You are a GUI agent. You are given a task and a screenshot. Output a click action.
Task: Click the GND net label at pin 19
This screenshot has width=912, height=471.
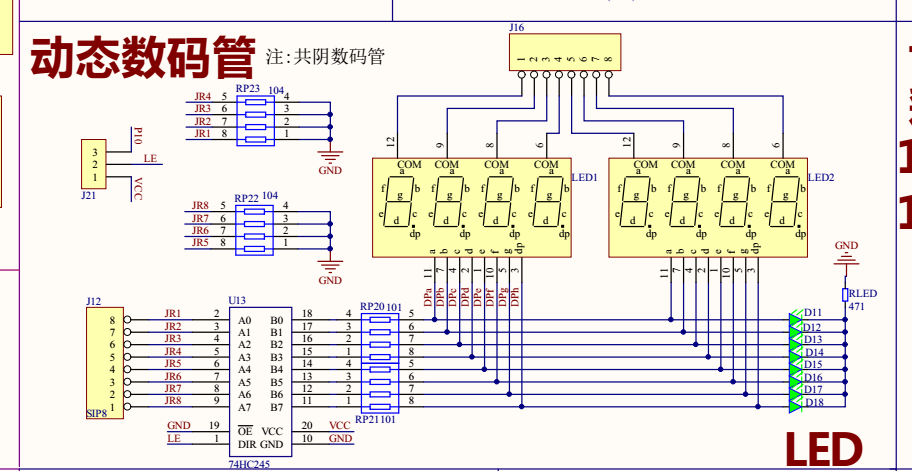tap(179, 426)
